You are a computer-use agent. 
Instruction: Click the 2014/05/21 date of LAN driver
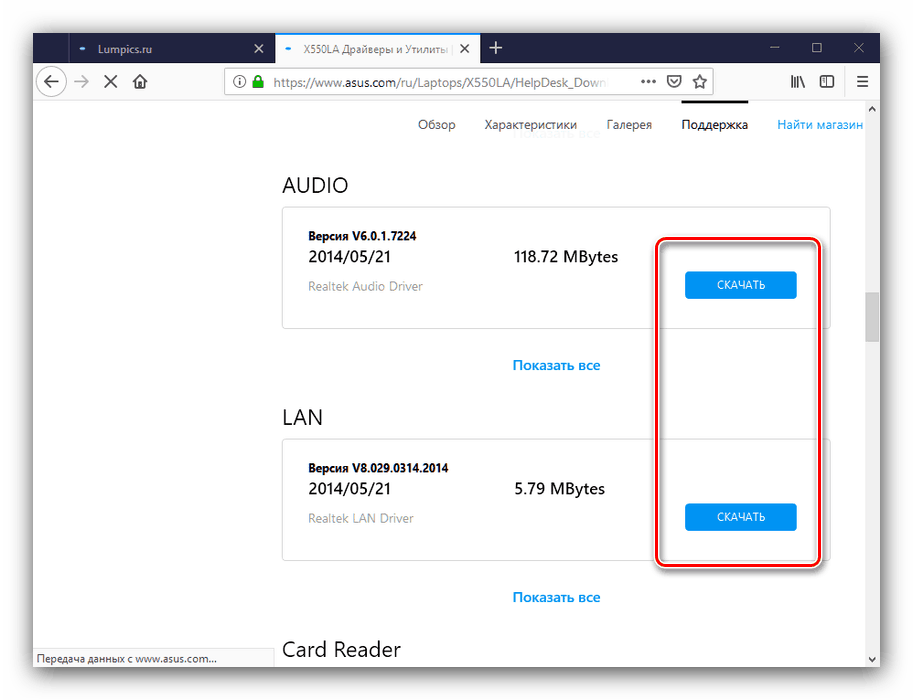click(x=349, y=489)
